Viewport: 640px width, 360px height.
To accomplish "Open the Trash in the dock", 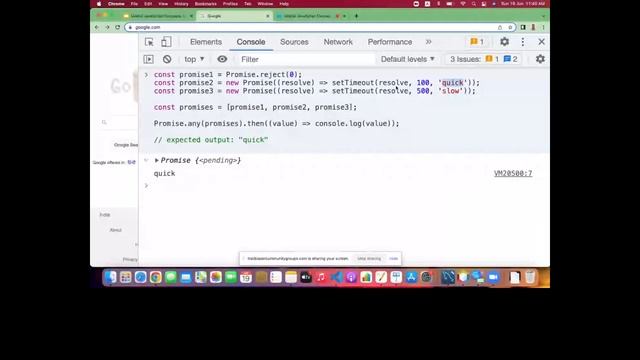I will [530, 278].
